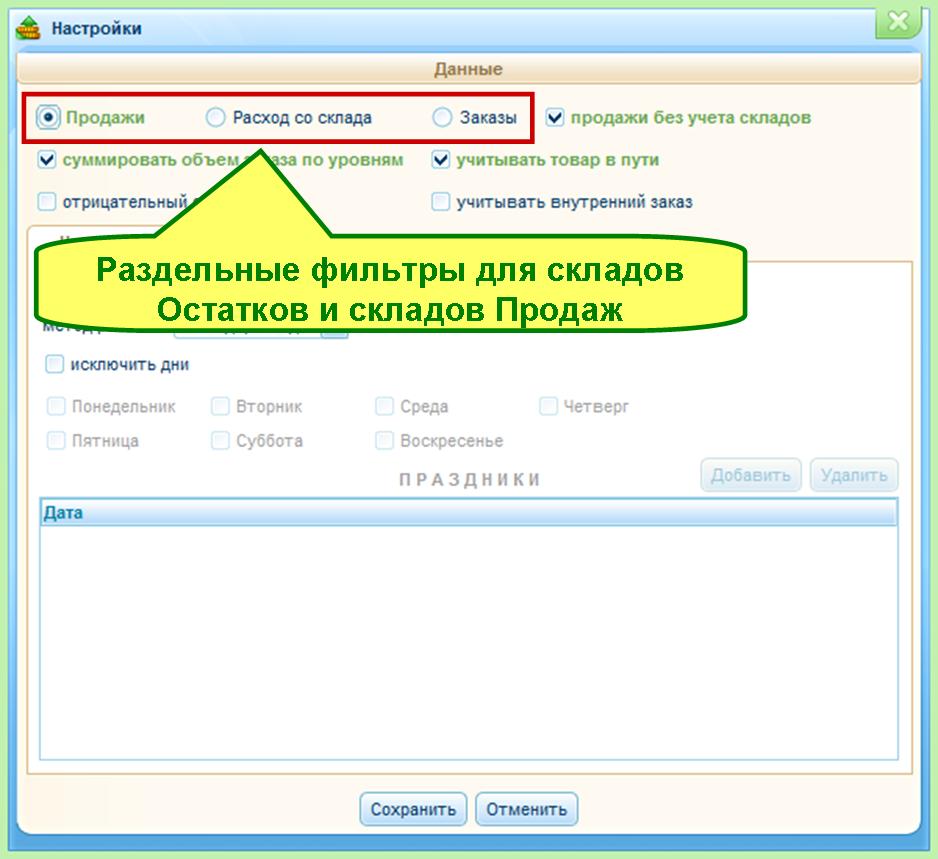Uncheck продажи без учета складов checkbox

(555, 117)
